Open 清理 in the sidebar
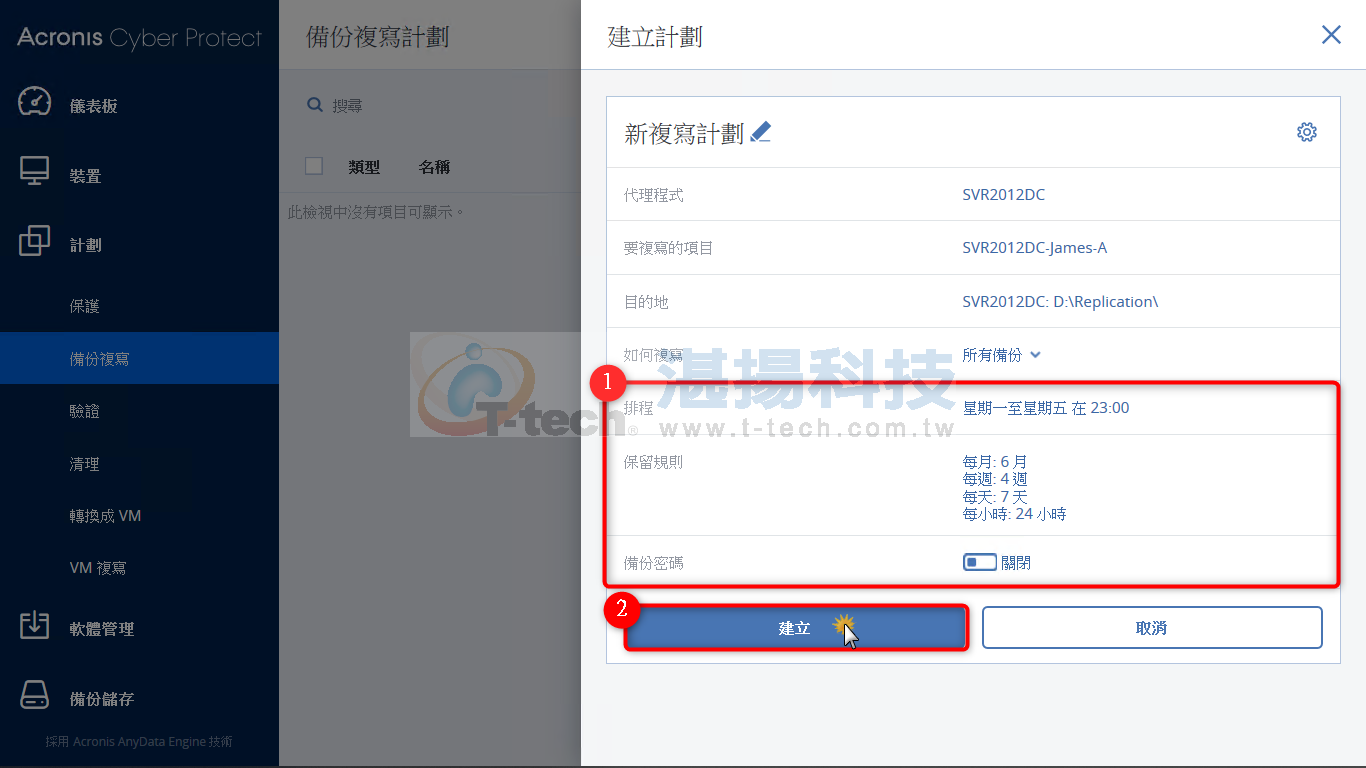Screen dimensions: 1366x768 click(x=85, y=464)
